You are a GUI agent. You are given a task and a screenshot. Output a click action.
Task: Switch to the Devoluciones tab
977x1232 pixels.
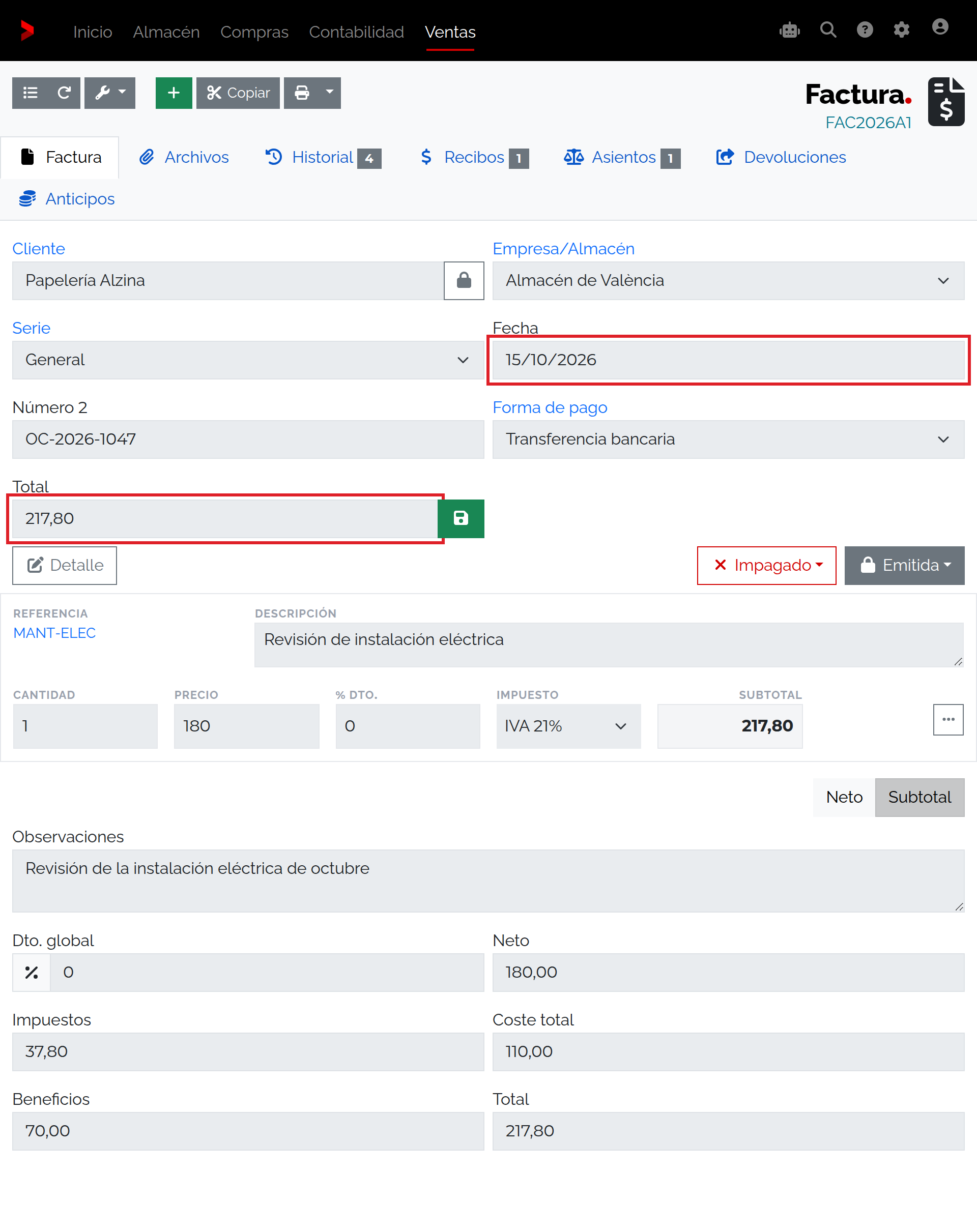click(x=781, y=157)
